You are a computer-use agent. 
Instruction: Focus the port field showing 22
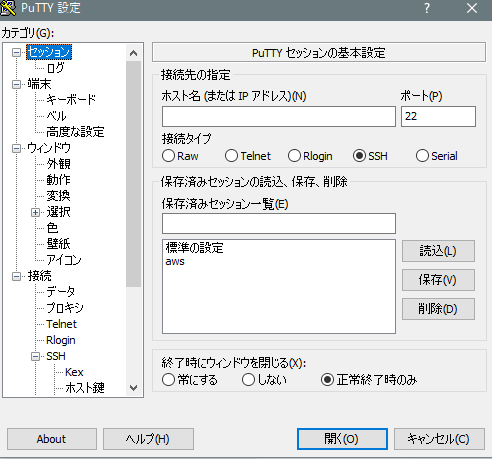(438, 117)
